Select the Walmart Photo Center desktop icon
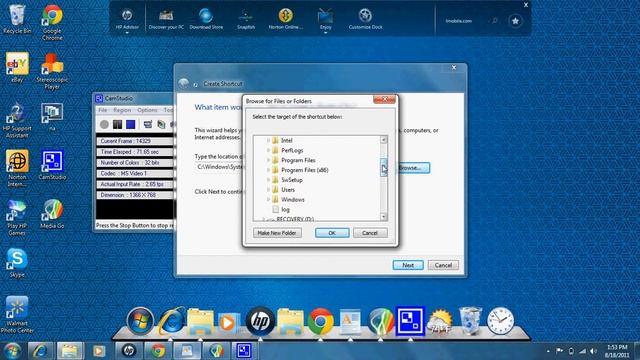 (x=17, y=315)
